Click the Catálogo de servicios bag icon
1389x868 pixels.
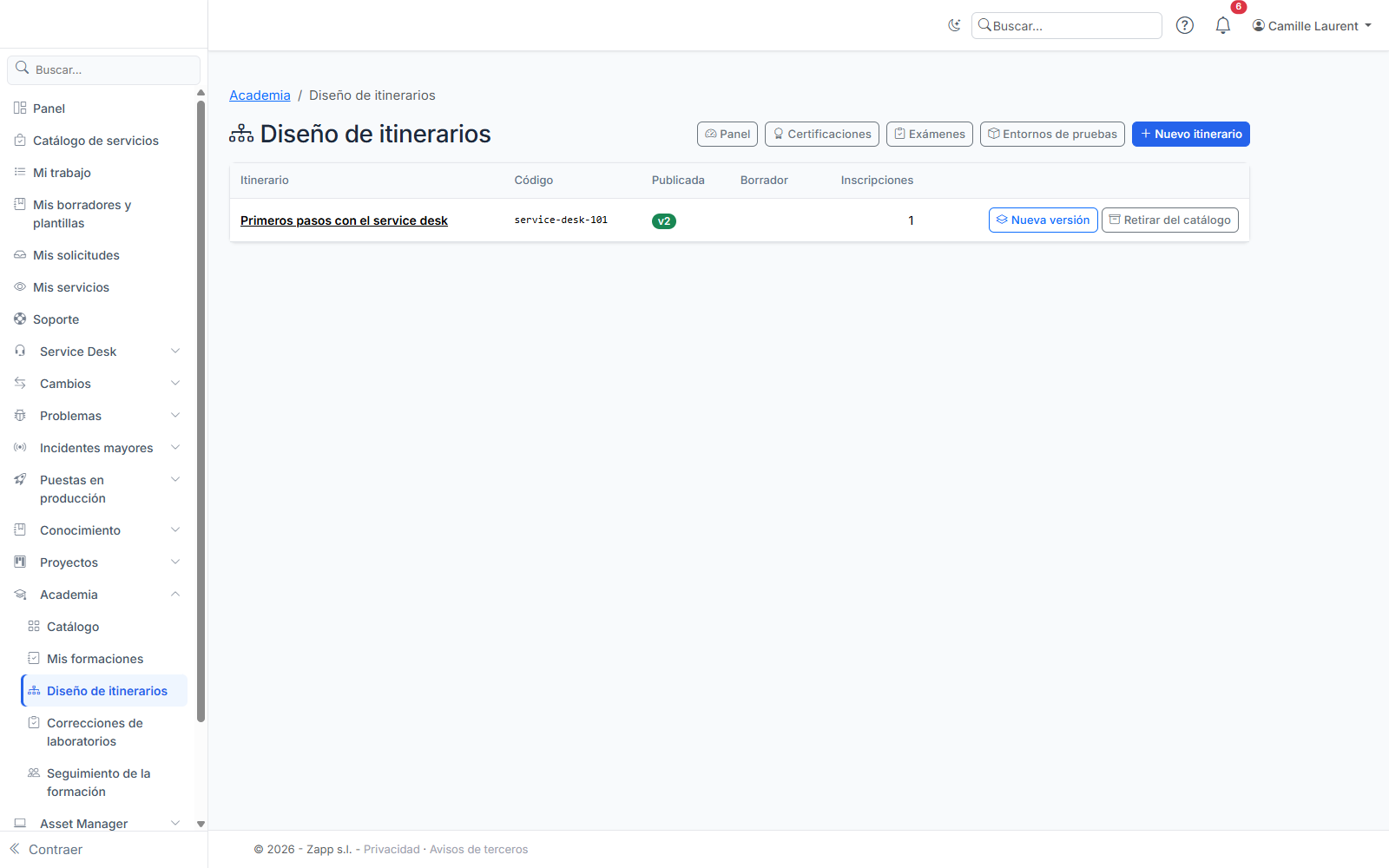(x=20, y=140)
